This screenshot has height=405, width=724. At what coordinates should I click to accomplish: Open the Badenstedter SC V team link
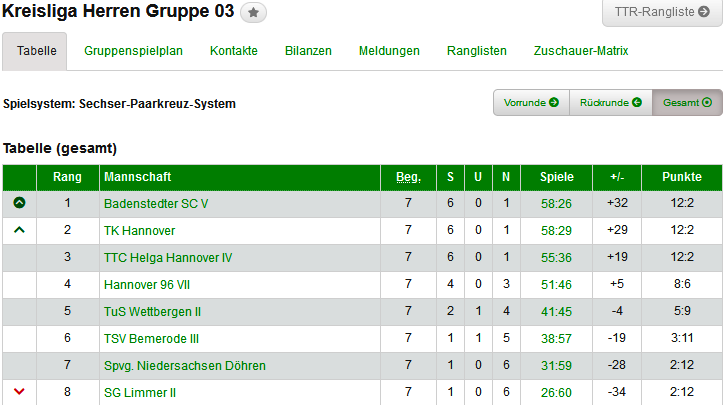point(156,203)
